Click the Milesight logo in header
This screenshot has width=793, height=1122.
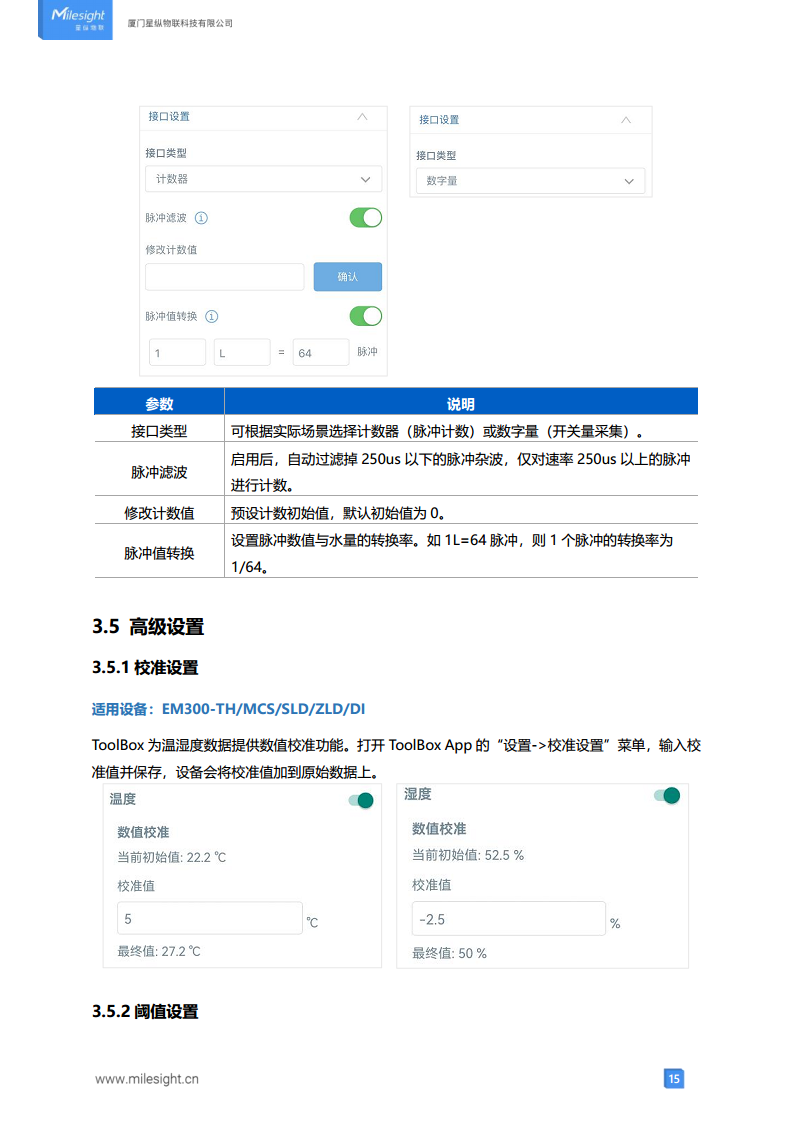pos(75,19)
